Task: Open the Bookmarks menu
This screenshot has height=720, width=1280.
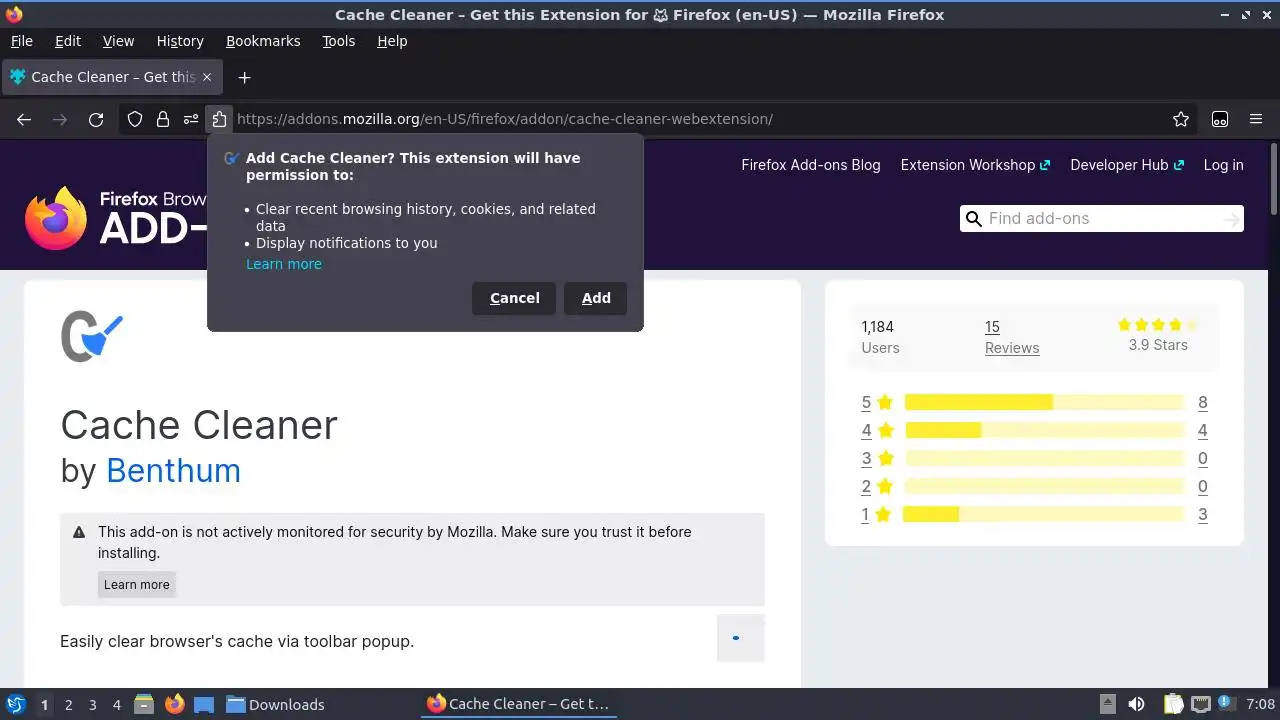Action: (x=263, y=41)
